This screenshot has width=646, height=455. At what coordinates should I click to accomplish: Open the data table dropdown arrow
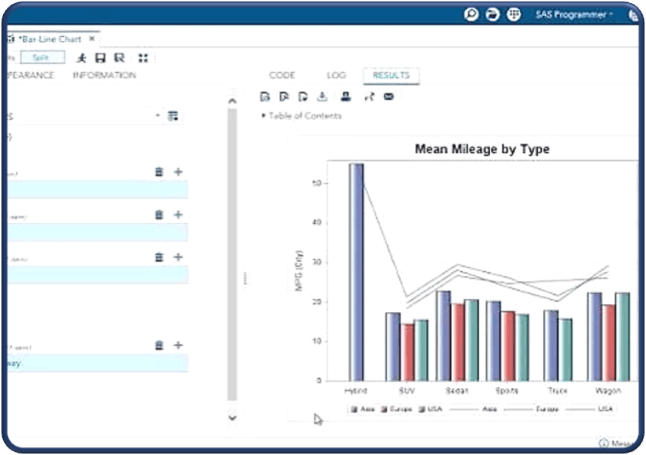[158, 116]
